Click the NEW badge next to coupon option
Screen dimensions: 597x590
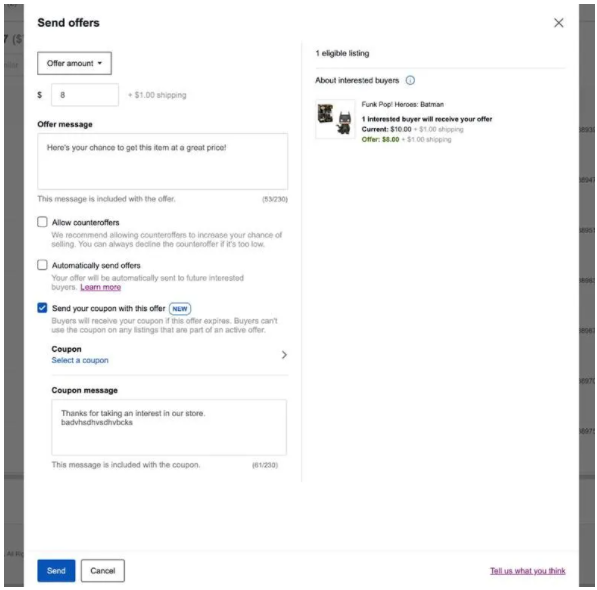(x=180, y=309)
